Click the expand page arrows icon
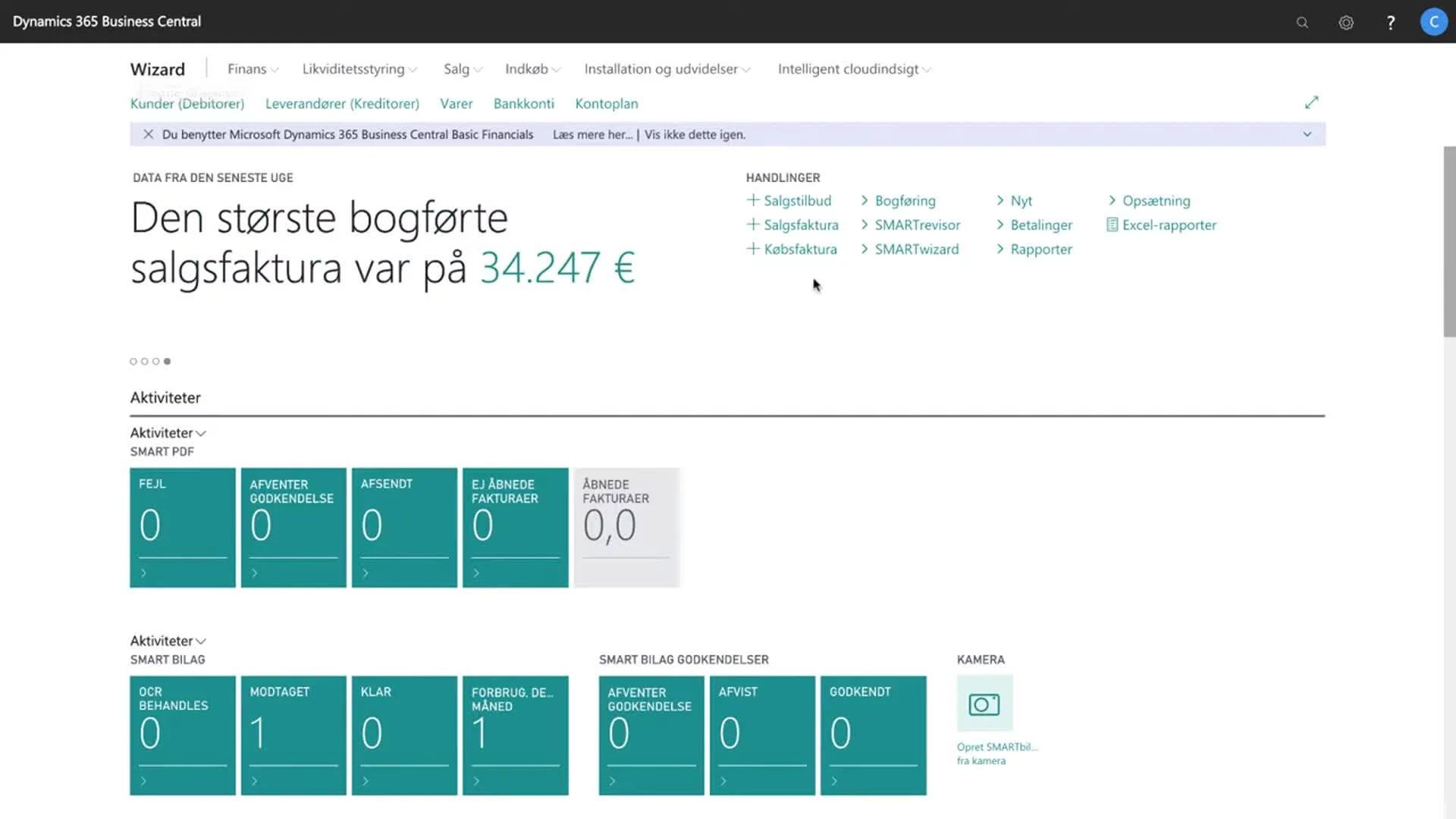Image resolution: width=1456 pixels, height=819 pixels. point(1312,102)
